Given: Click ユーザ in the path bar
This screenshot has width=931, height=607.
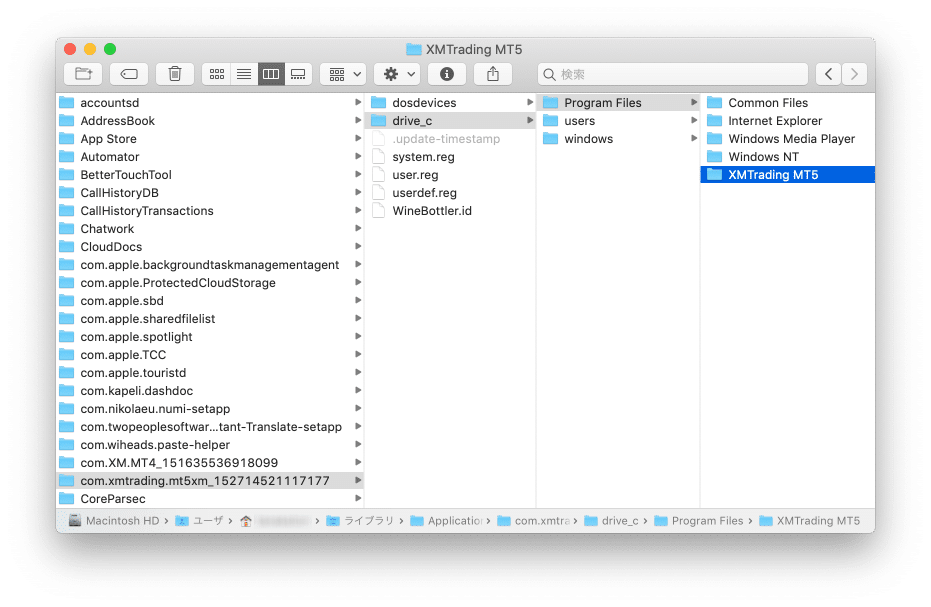Looking at the screenshot, I should tap(200, 521).
